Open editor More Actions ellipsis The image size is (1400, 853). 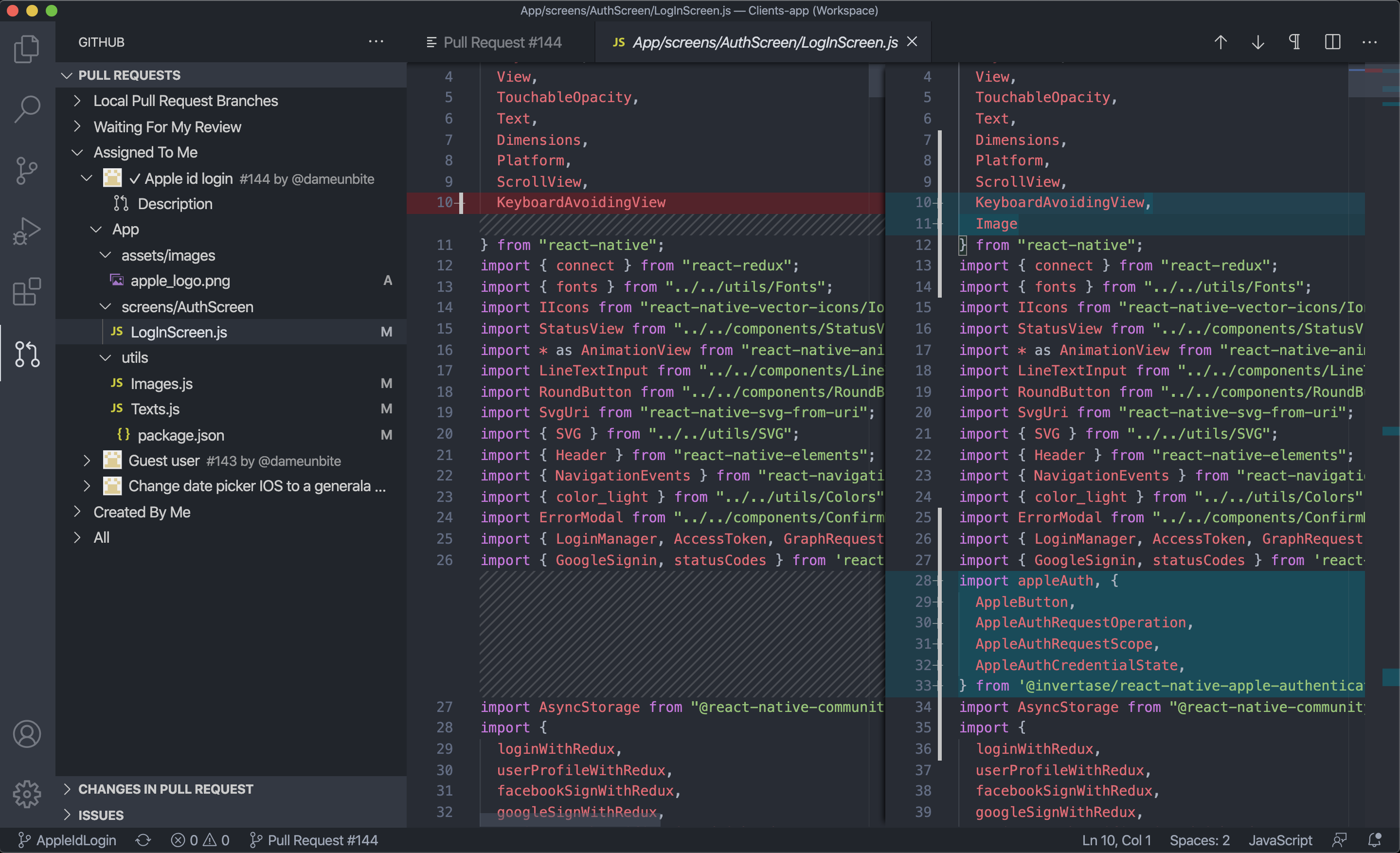coord(1370,42)
